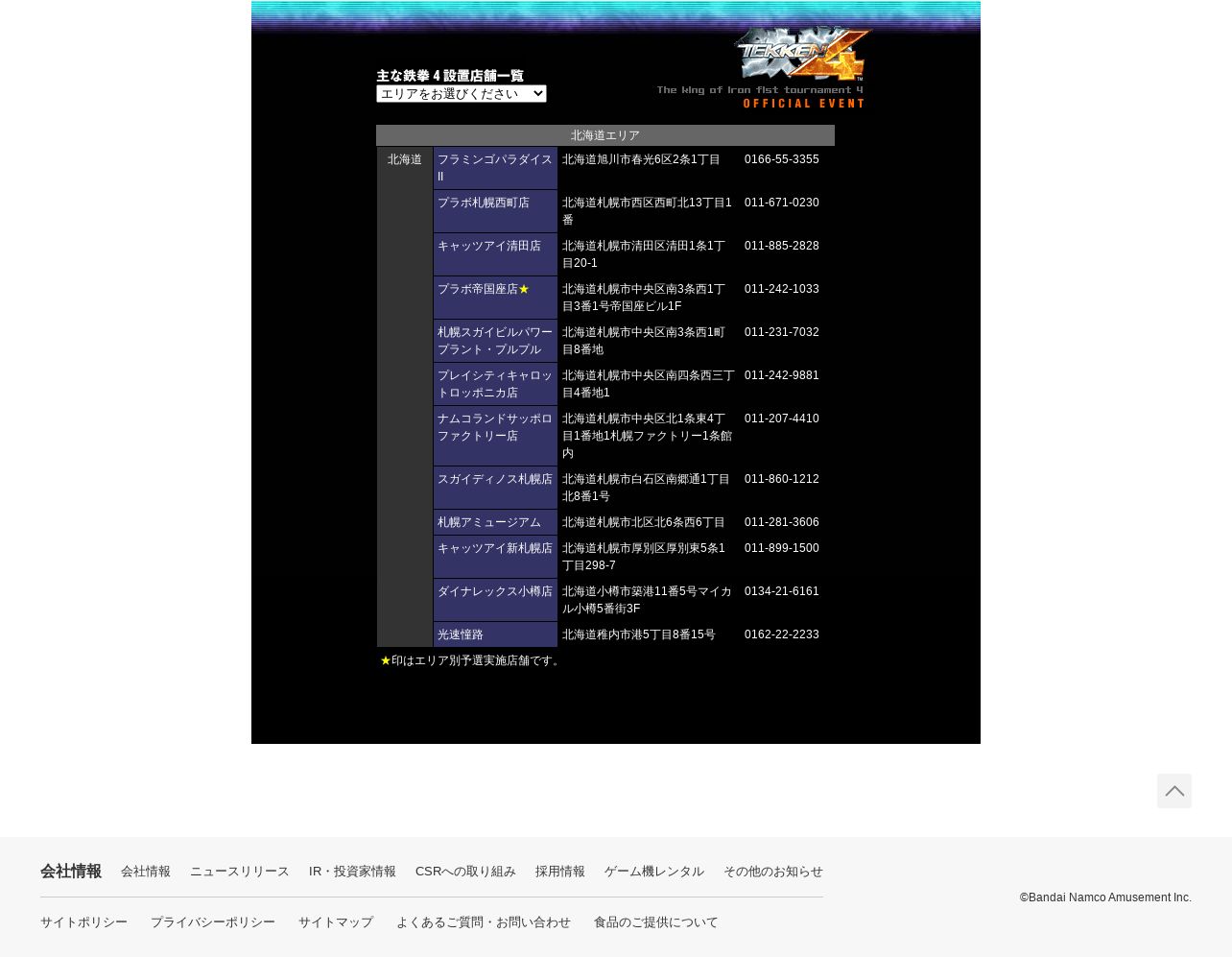The height and width of the screenshot is (957, 1232).
Task: Open the 採用情報 footer link
Action: pyautogui.click(x=560, y=872)
